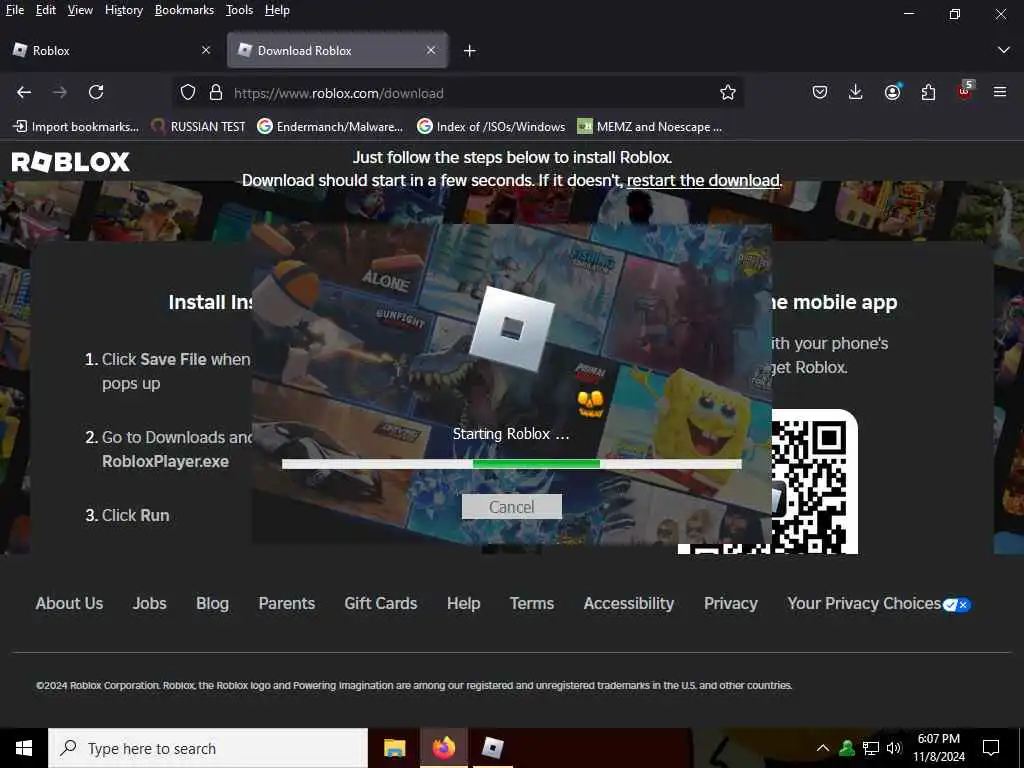This screenshot has height=768, width=1024.
Task: Open the taskbar clock showing 6:07 PM
Action: 938,748
